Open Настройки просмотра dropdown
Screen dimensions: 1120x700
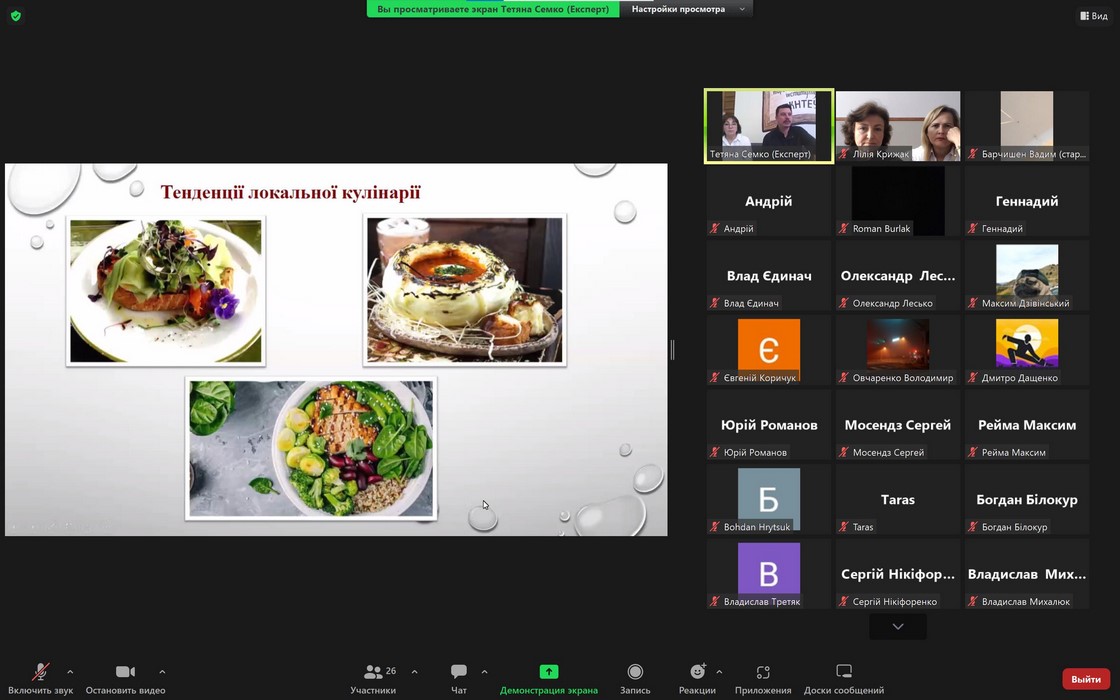686,9
